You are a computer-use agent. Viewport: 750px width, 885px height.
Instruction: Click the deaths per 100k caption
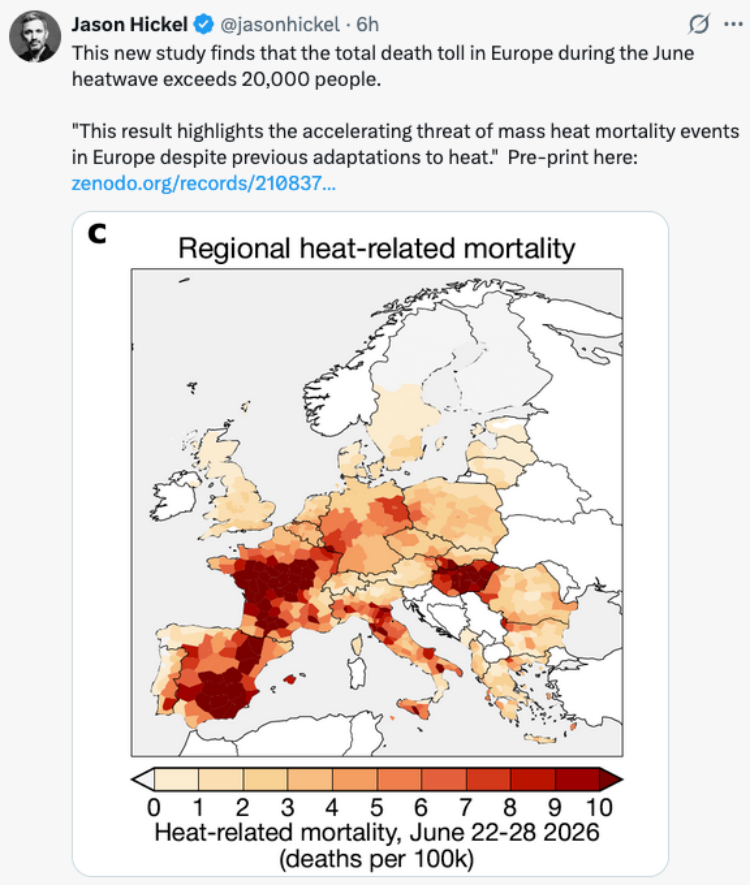click(x=376, y=859)
